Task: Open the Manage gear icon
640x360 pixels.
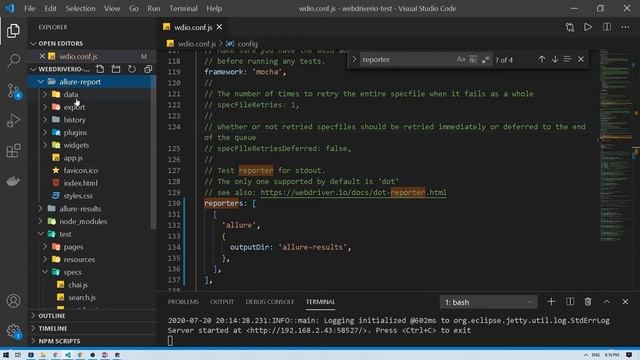Action: point(13,331)
